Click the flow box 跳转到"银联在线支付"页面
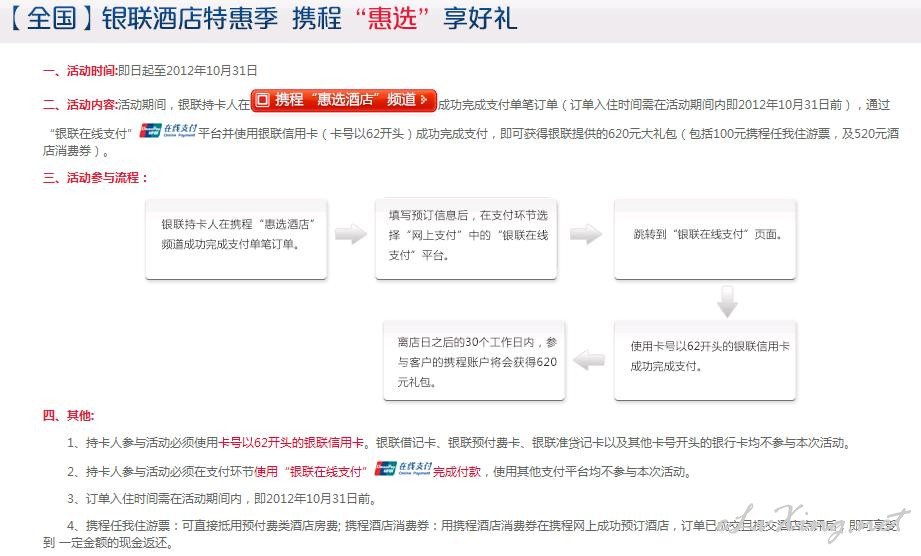921x556 pixels. (x=705, y=238)
